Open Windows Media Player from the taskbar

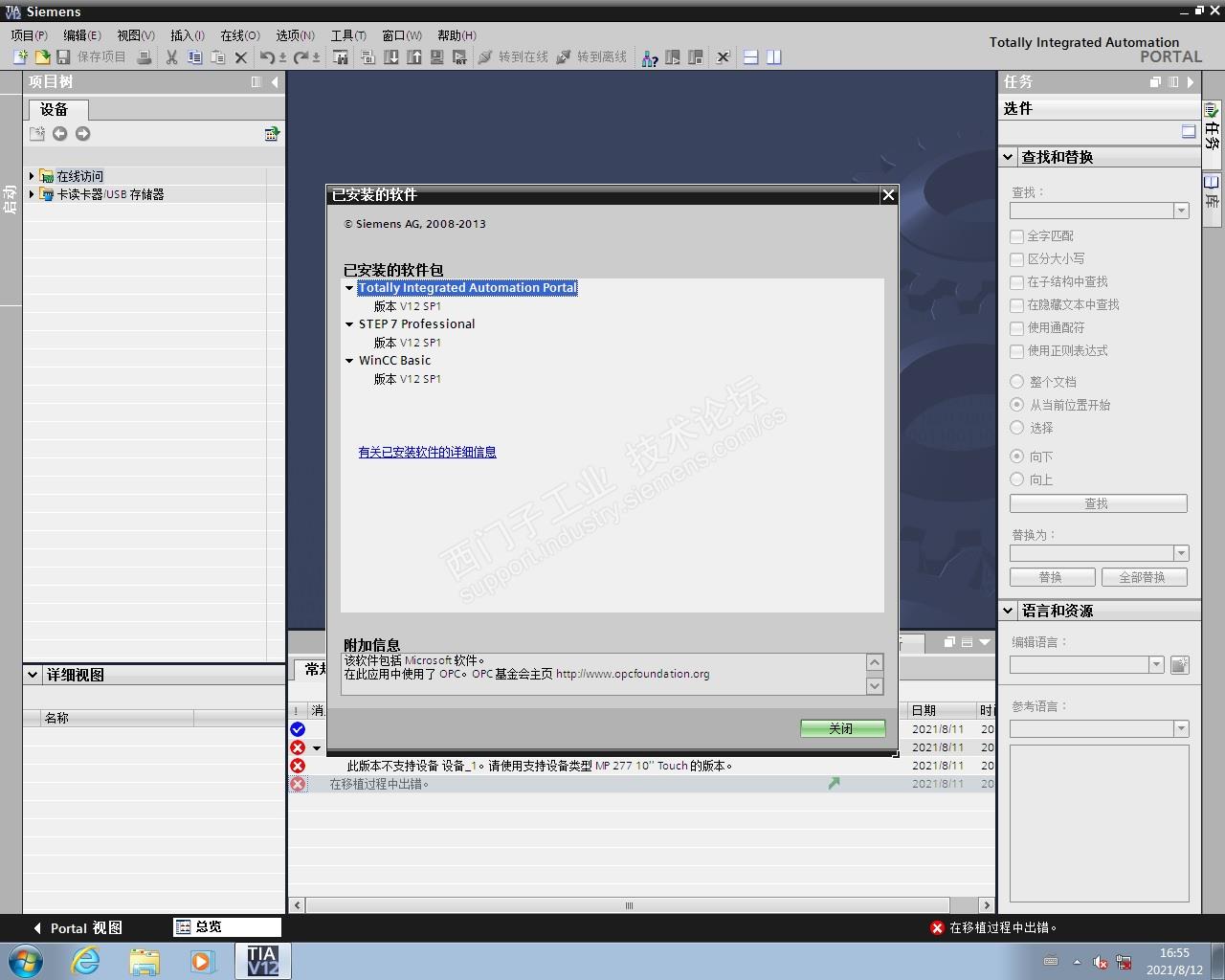tap(203, 961)
